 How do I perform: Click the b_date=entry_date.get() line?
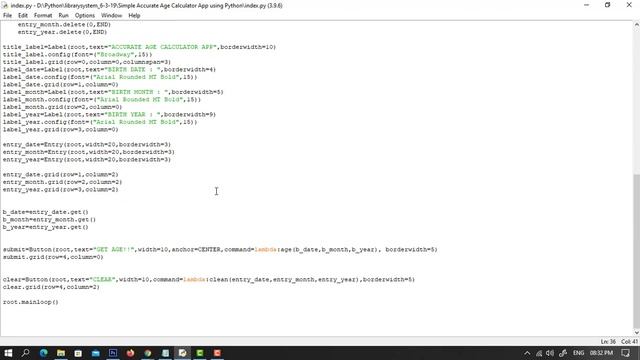(x=45, y=212)
